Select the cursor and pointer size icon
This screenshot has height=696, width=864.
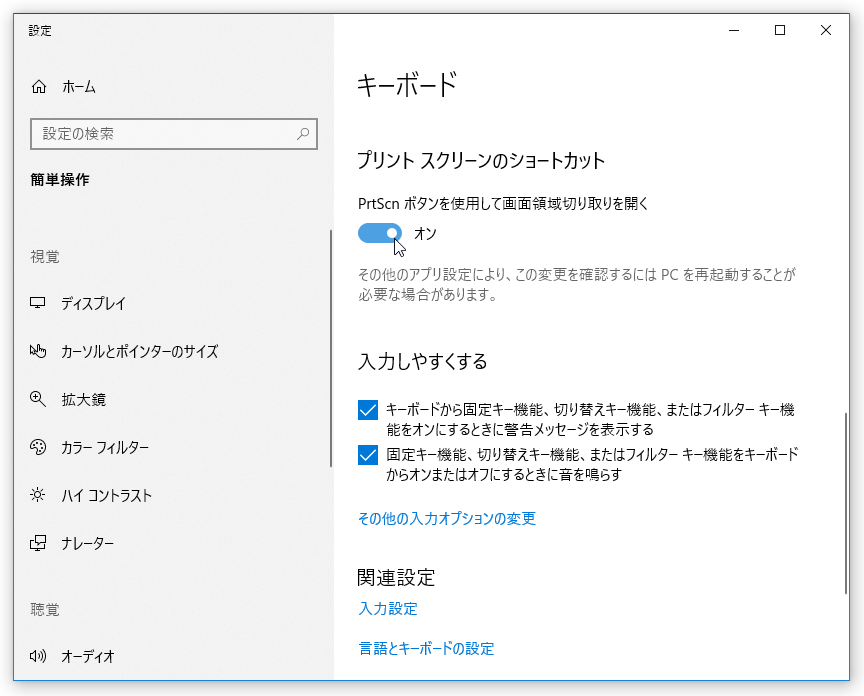(37, 350)
